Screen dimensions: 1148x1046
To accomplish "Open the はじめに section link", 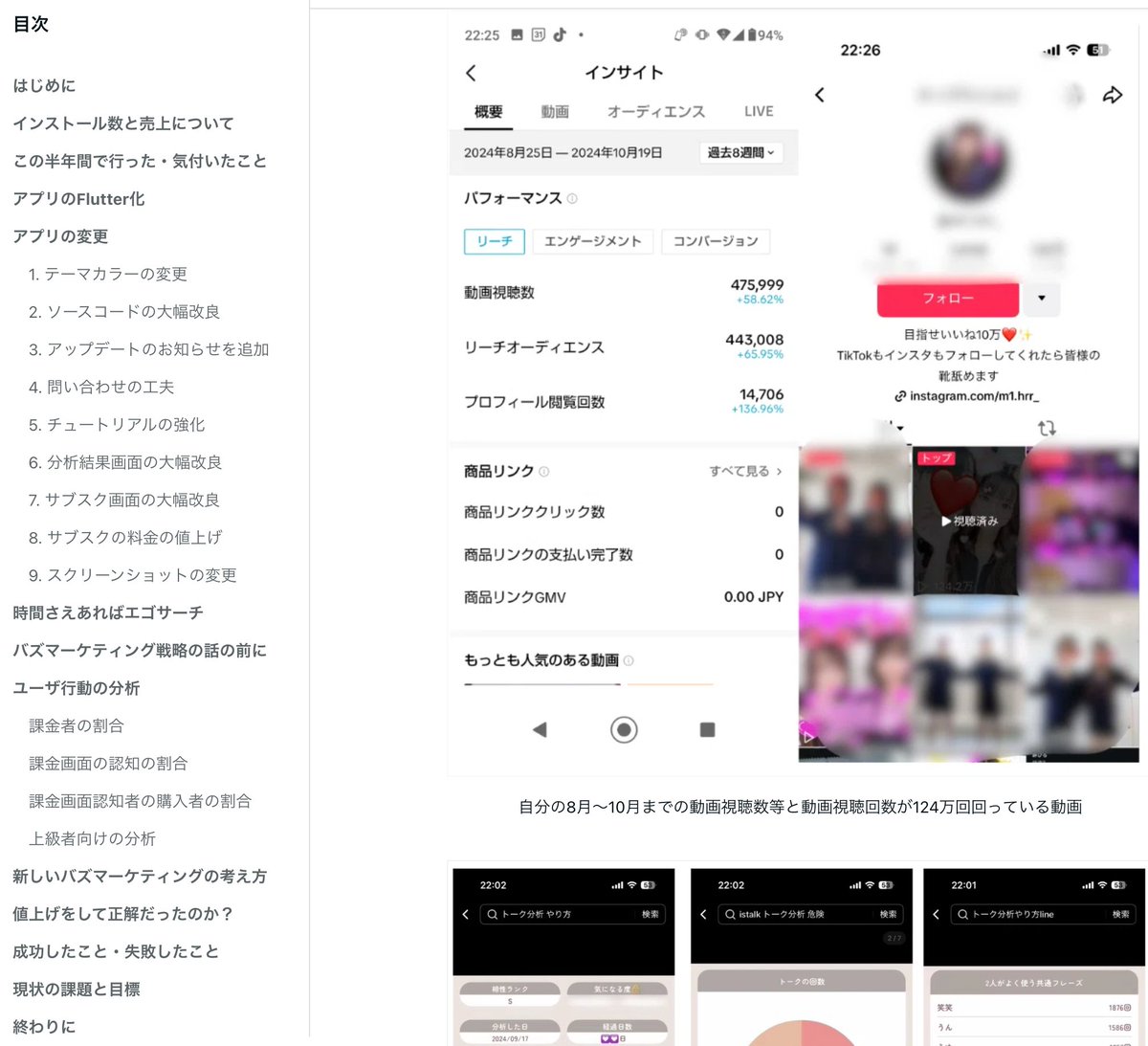I will pos(44,86).
